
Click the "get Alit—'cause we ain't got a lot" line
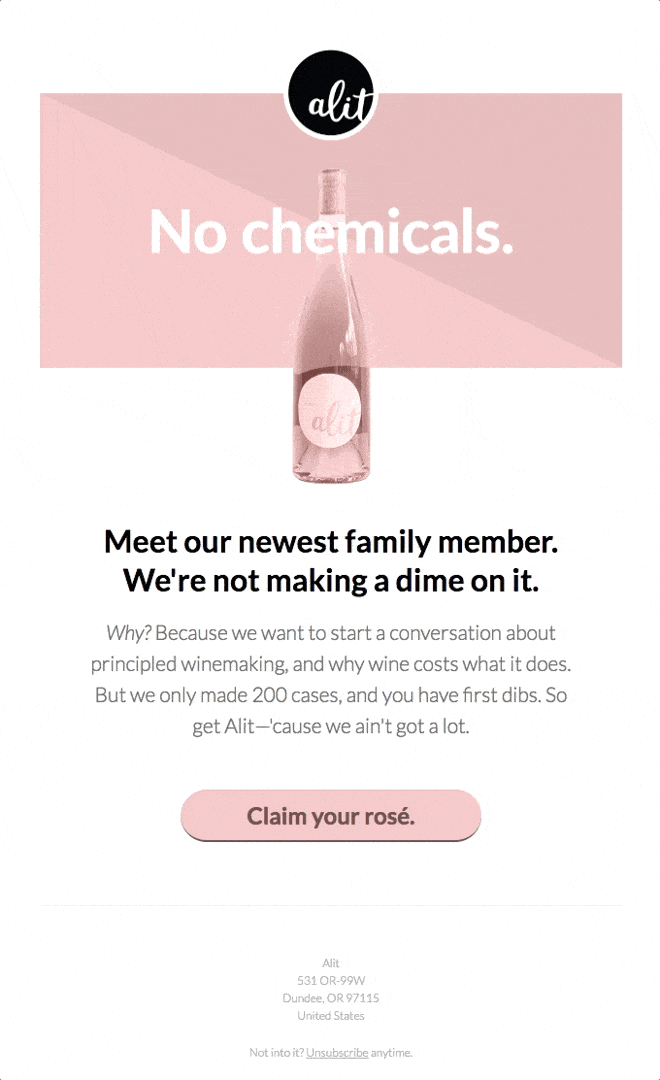click(x=330, y=726)
